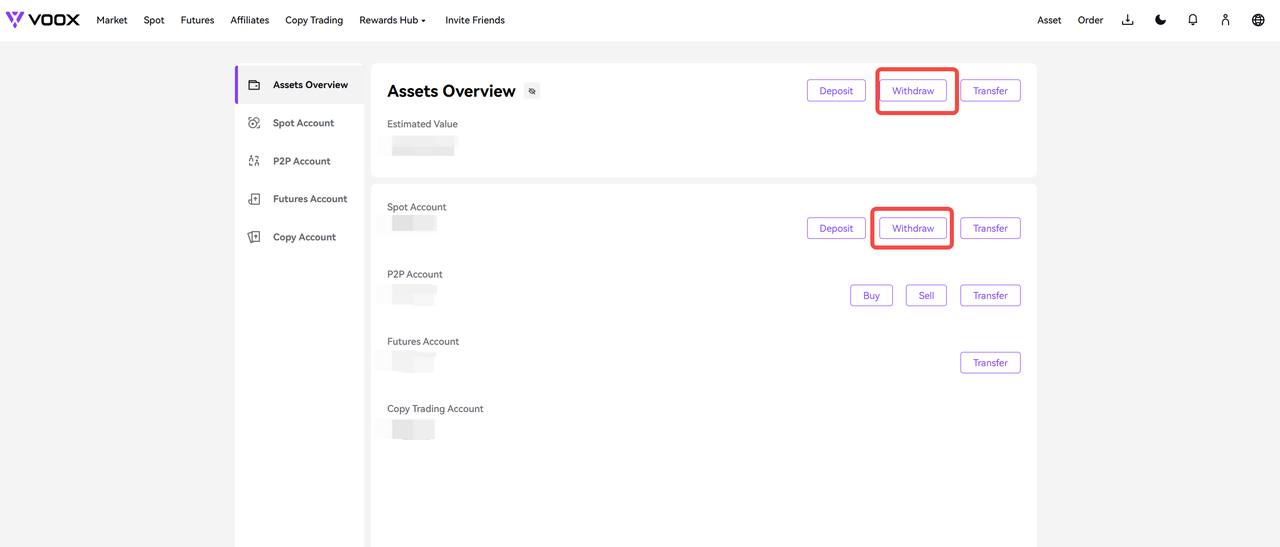Image resolution: width=1280 pixels, height=547 pixels.
Task: Expand the Rewards Hub dropdown
Action: [392, 20]
